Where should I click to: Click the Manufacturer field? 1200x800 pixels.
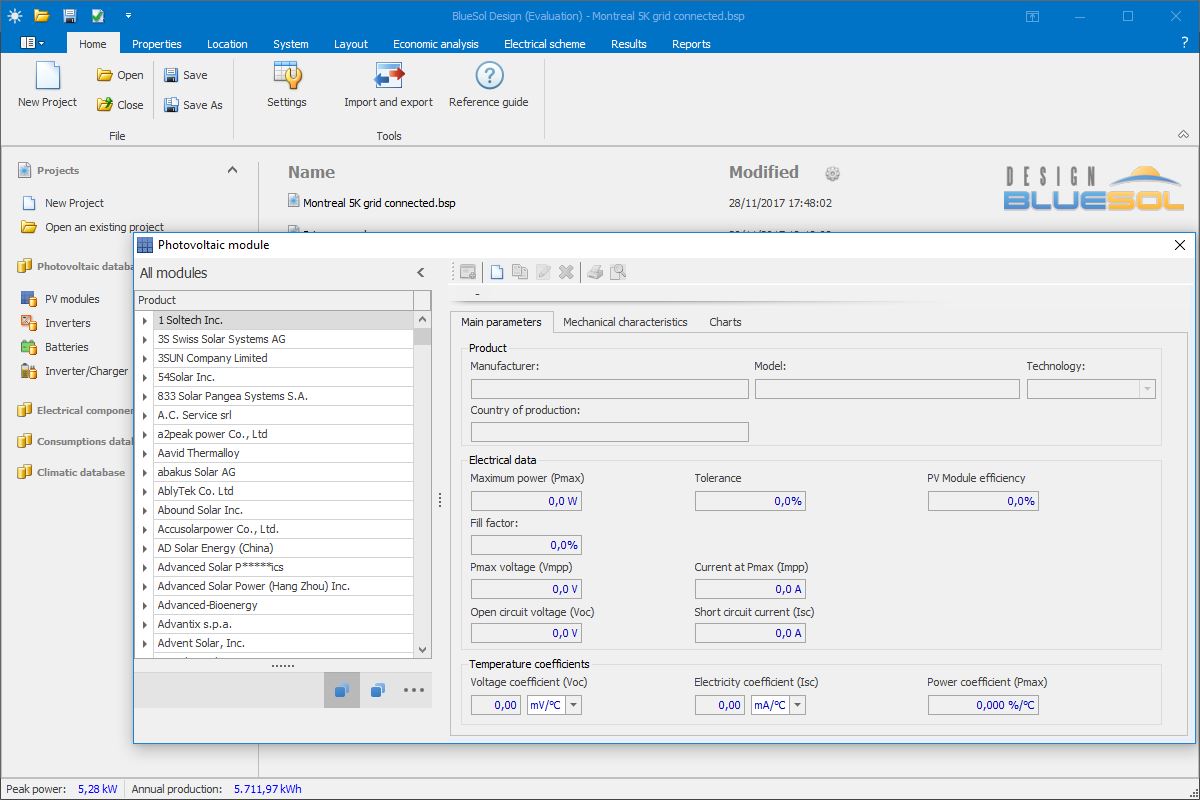(610, 389)
